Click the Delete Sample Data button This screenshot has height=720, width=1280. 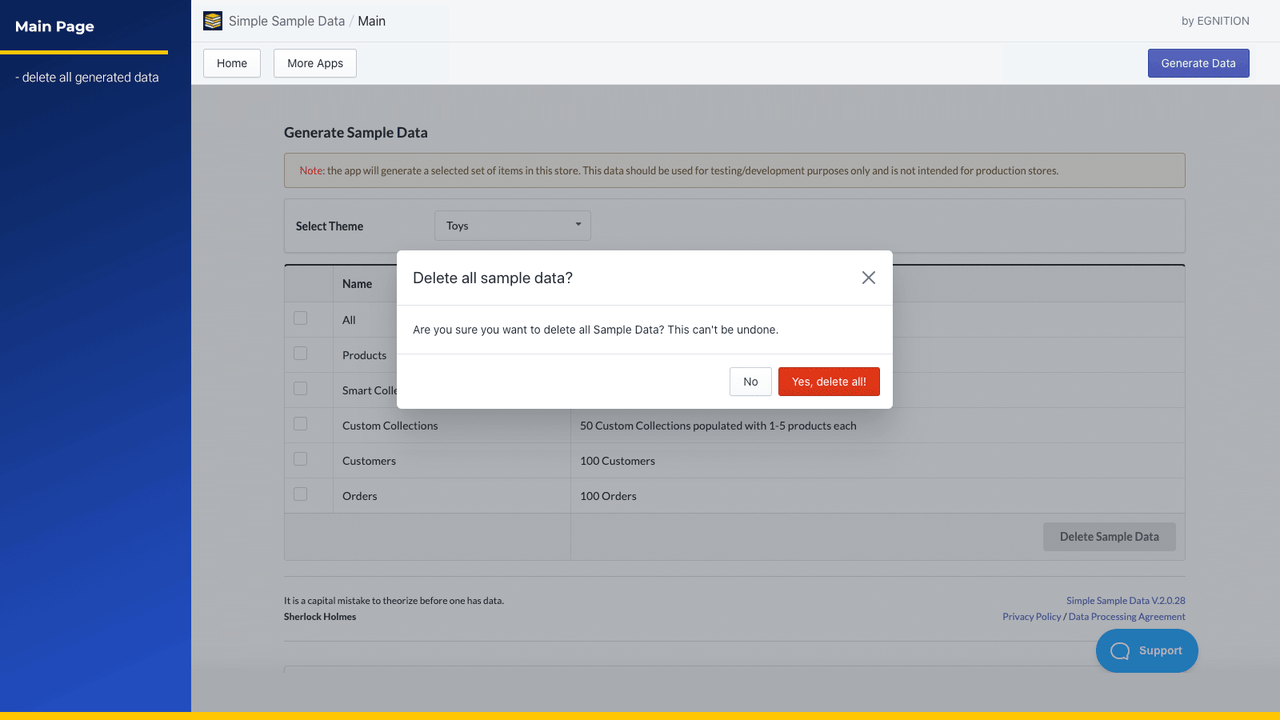pos(1109,536)
